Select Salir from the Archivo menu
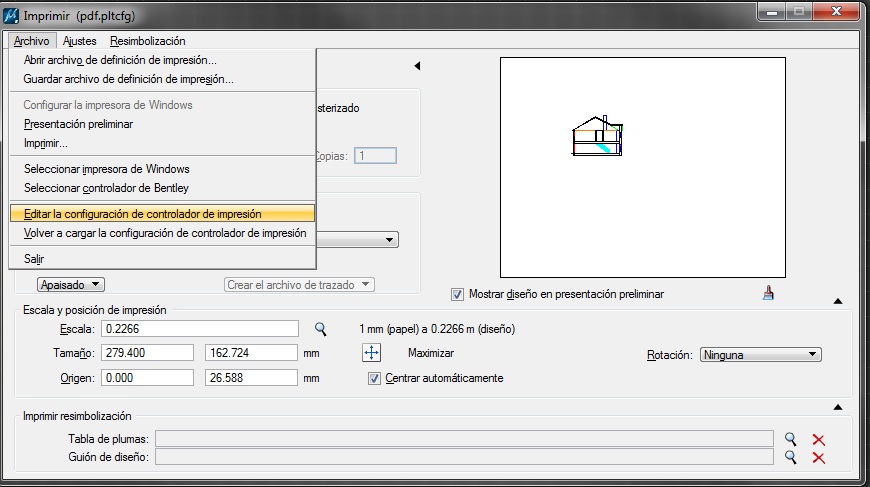The image size is (870, 487). (x=163, y=258)
